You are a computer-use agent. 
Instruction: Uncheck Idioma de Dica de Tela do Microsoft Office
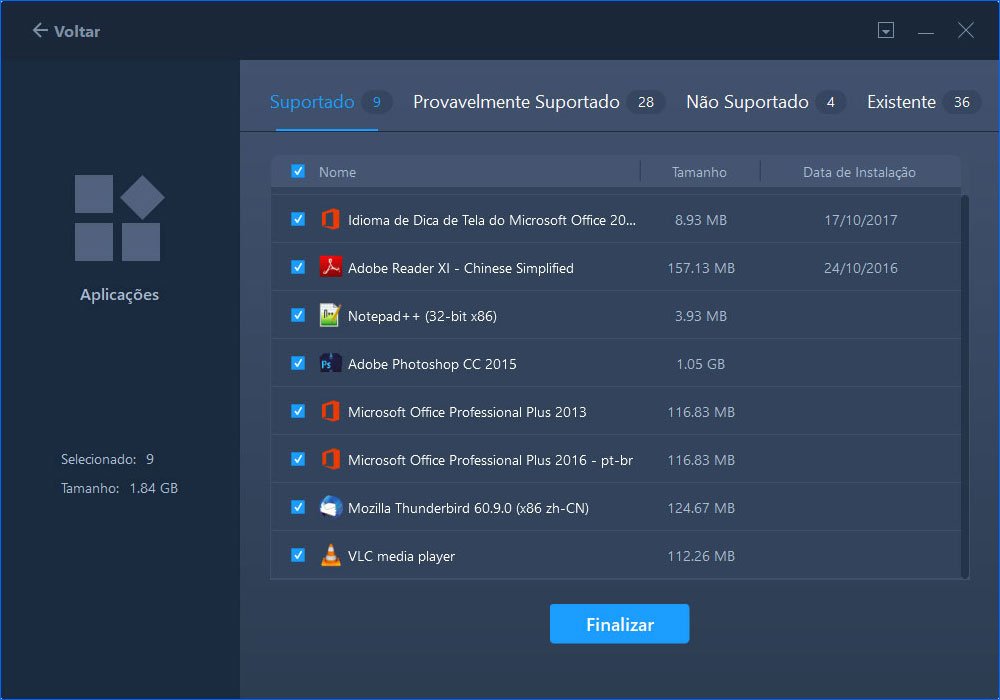[x=298, y=219]
